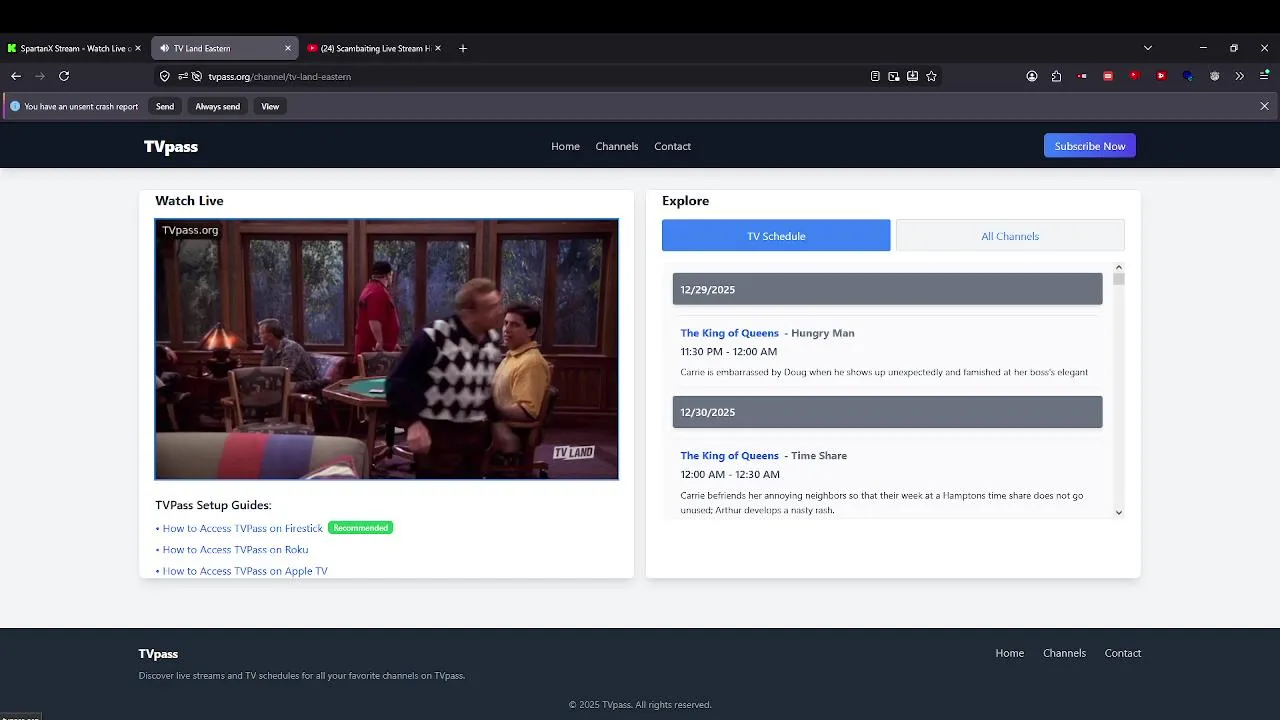Click the first red play-button extension icon

tap(1134, 76)
